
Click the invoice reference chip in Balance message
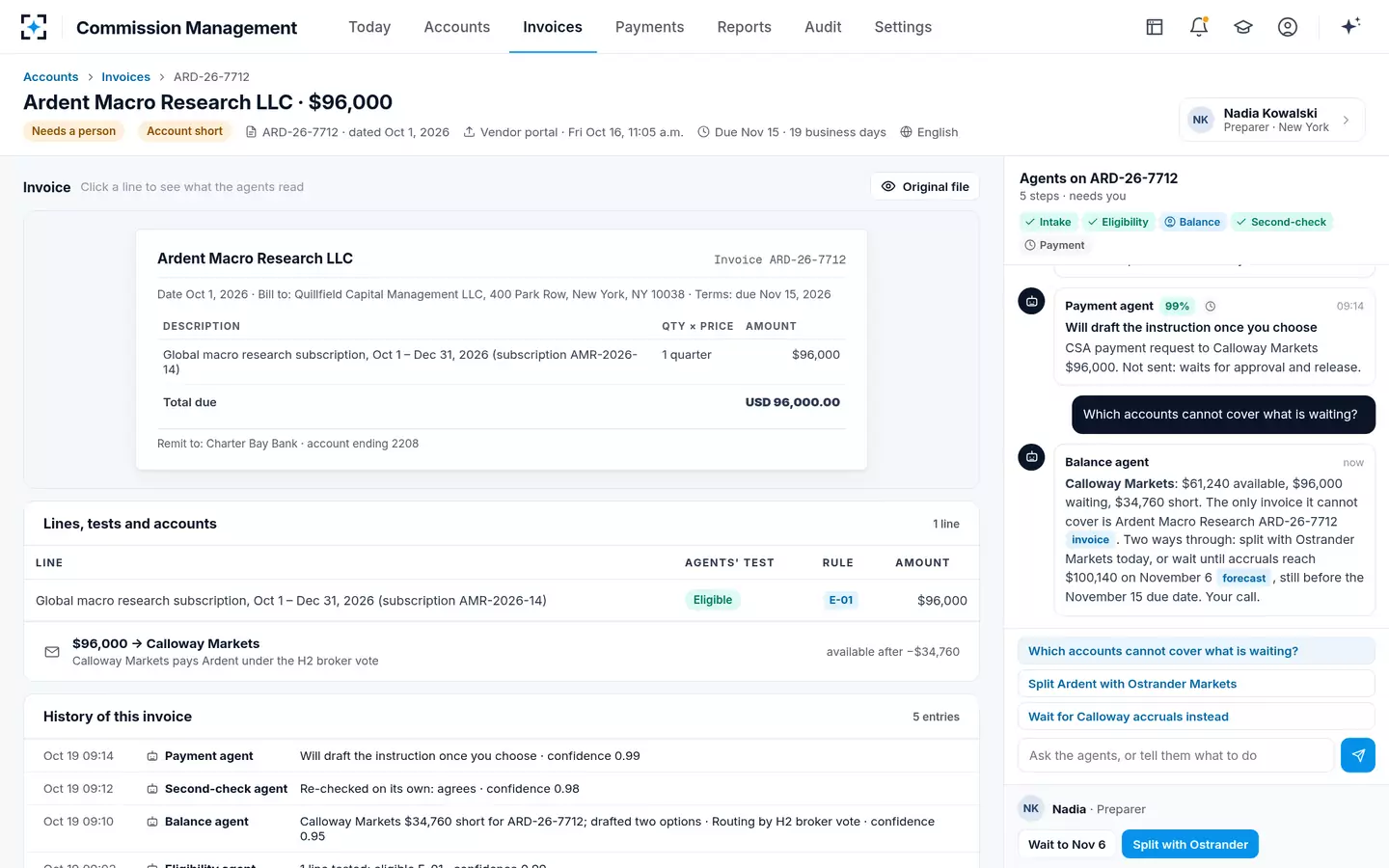1090,540
